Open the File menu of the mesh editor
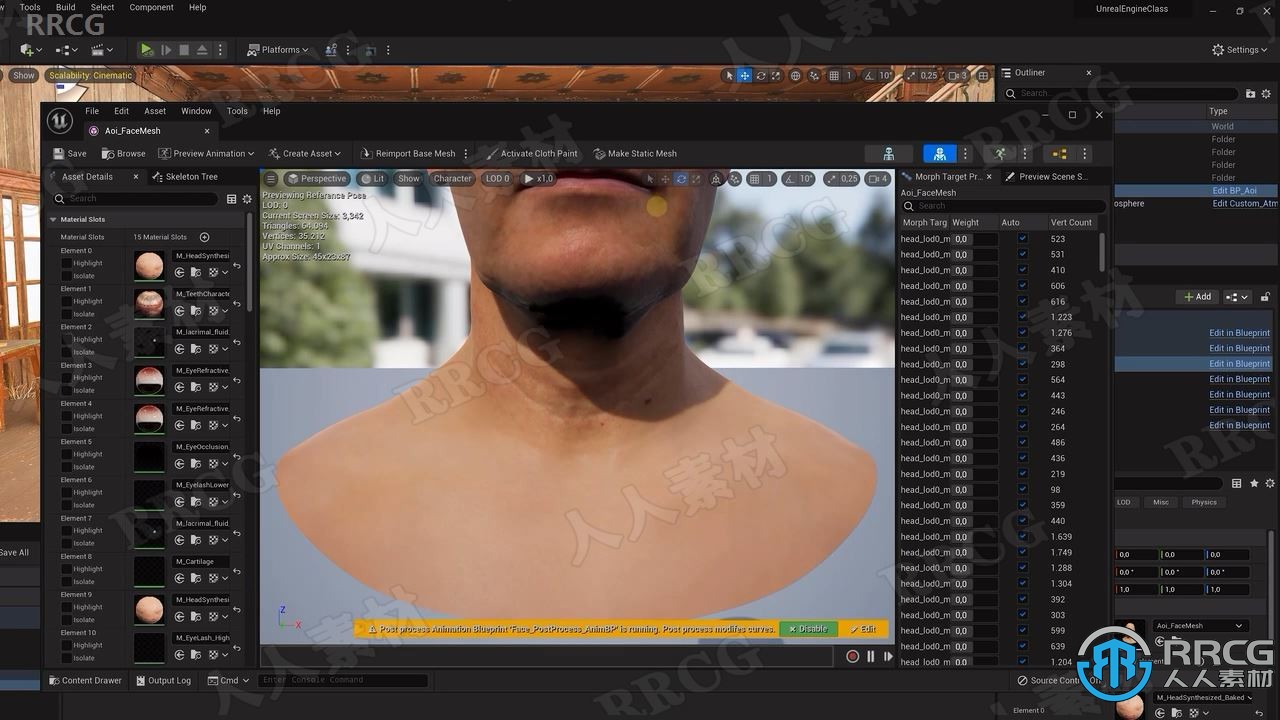 [92, 111]
